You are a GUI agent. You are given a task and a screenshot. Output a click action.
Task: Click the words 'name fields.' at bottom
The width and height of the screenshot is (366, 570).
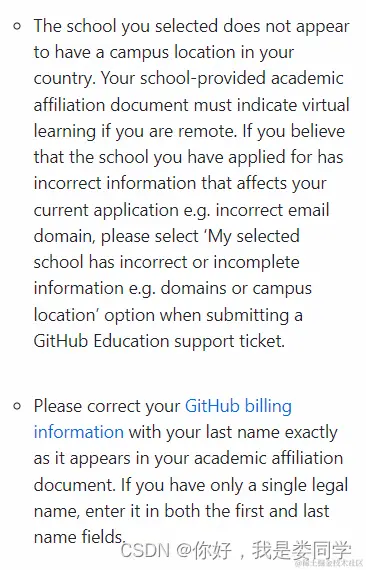click(79, 537)
